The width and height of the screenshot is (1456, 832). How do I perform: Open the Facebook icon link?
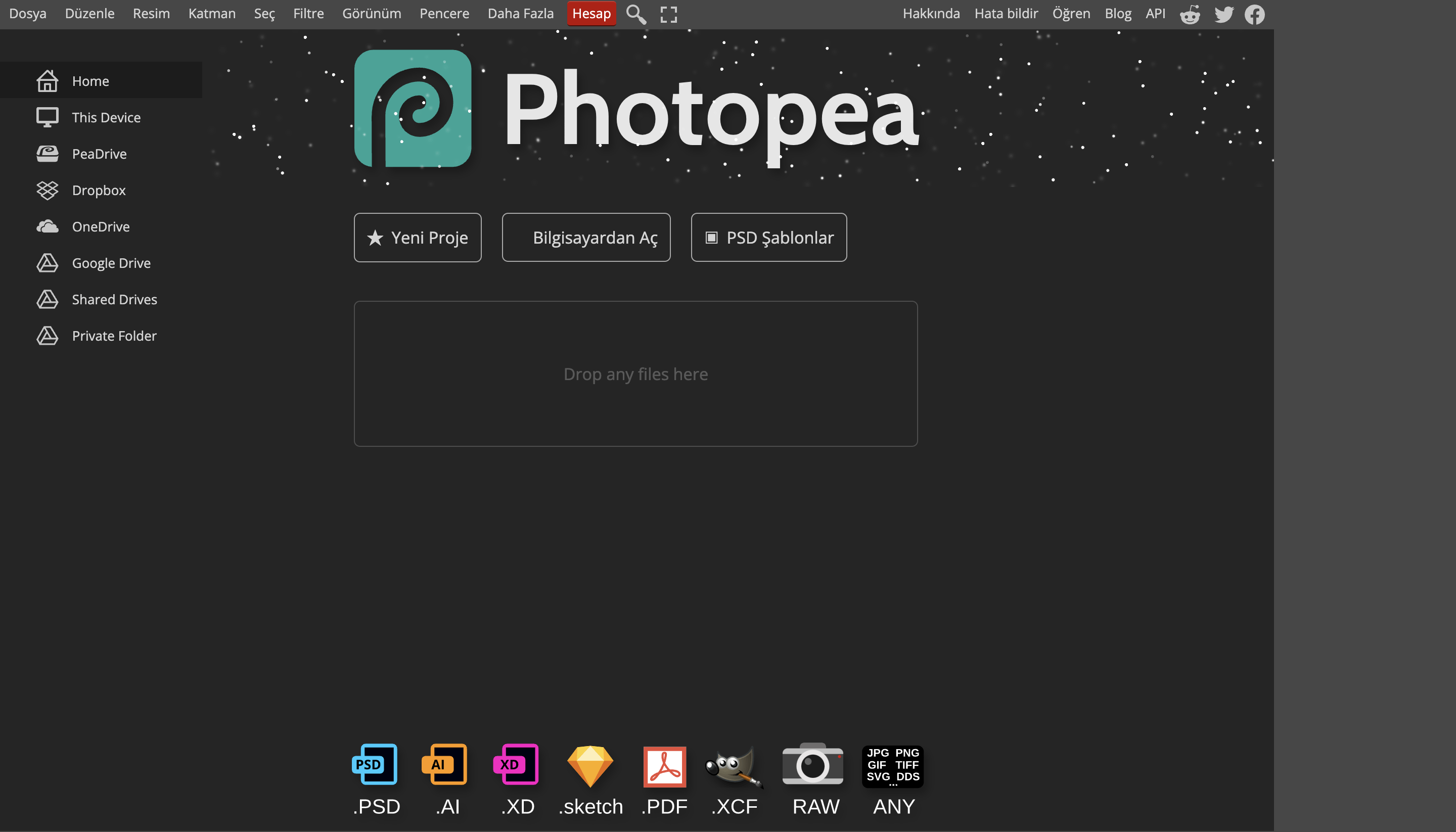click(x=1254, y=14)
